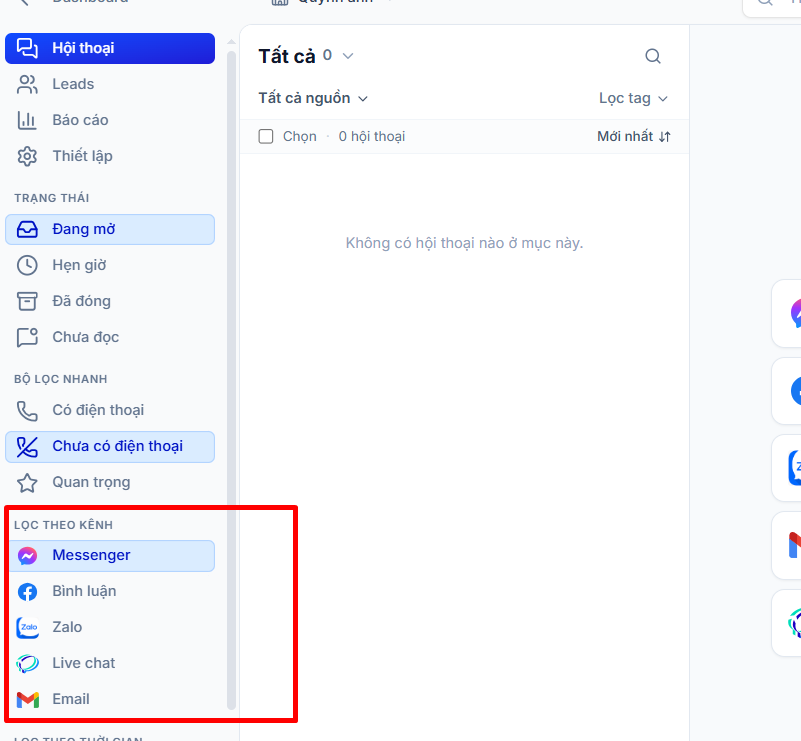
Task: Open the Báo cáo reports section
Action: point(110,120)
